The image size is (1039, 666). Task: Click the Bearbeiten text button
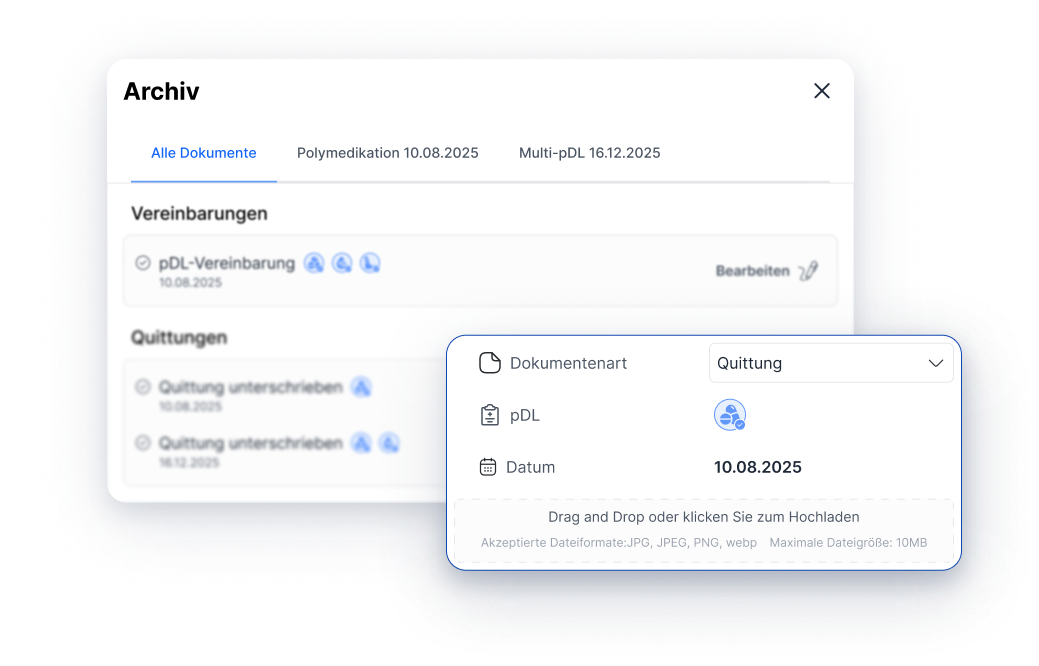tap(752, 271)
